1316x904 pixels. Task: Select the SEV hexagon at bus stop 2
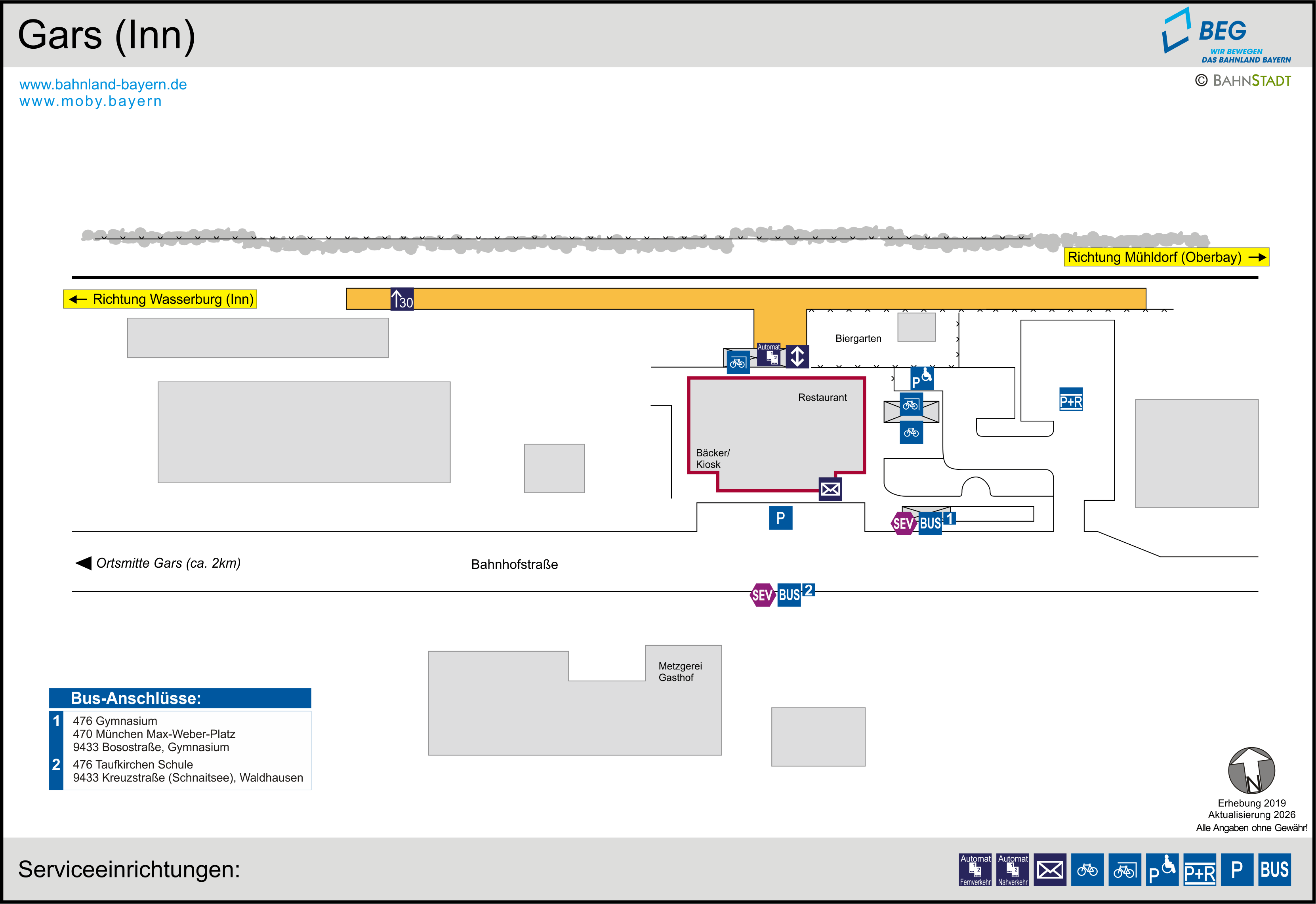[762, 595]
